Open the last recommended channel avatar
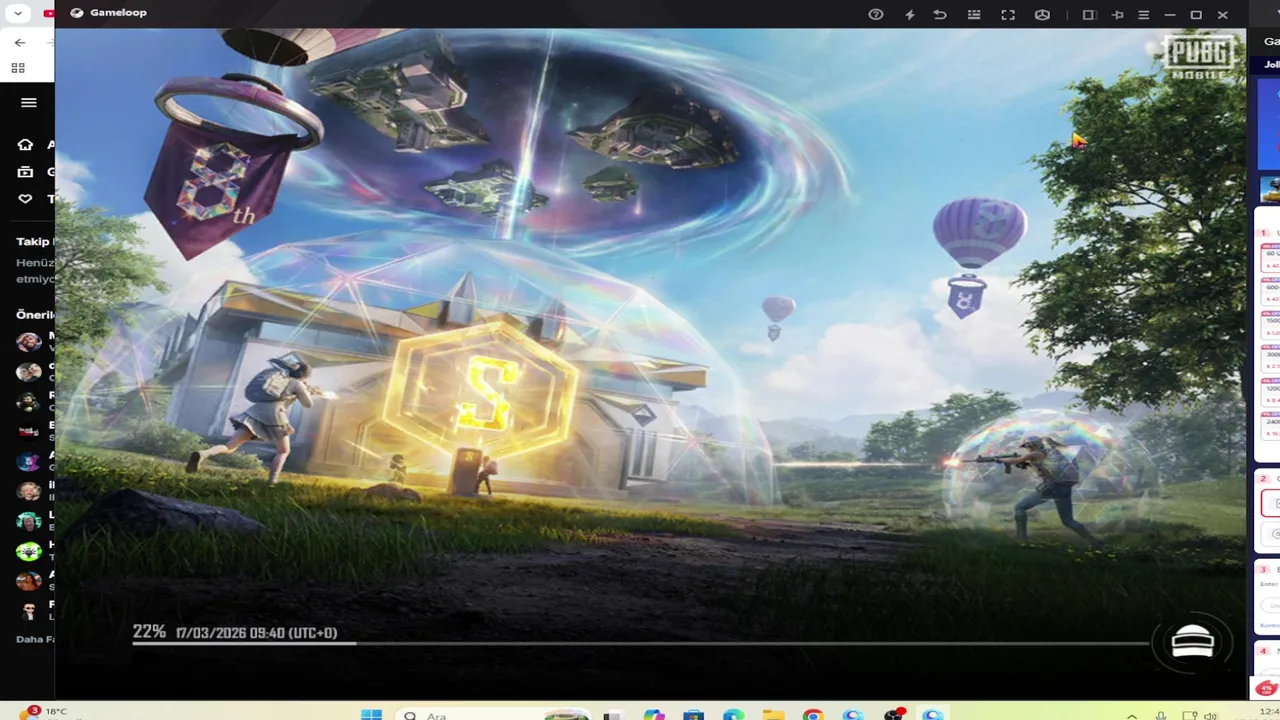 (x=29, y=611)
